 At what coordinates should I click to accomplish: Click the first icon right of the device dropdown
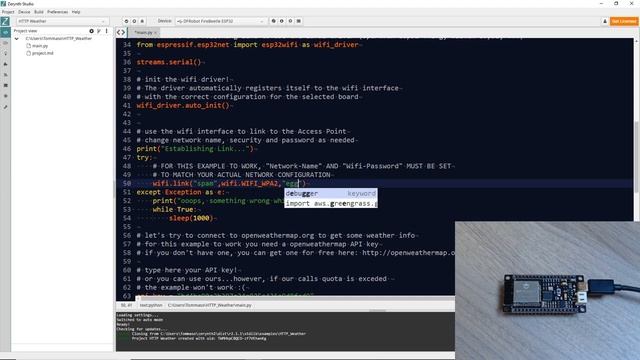click(x=273, y=21)
